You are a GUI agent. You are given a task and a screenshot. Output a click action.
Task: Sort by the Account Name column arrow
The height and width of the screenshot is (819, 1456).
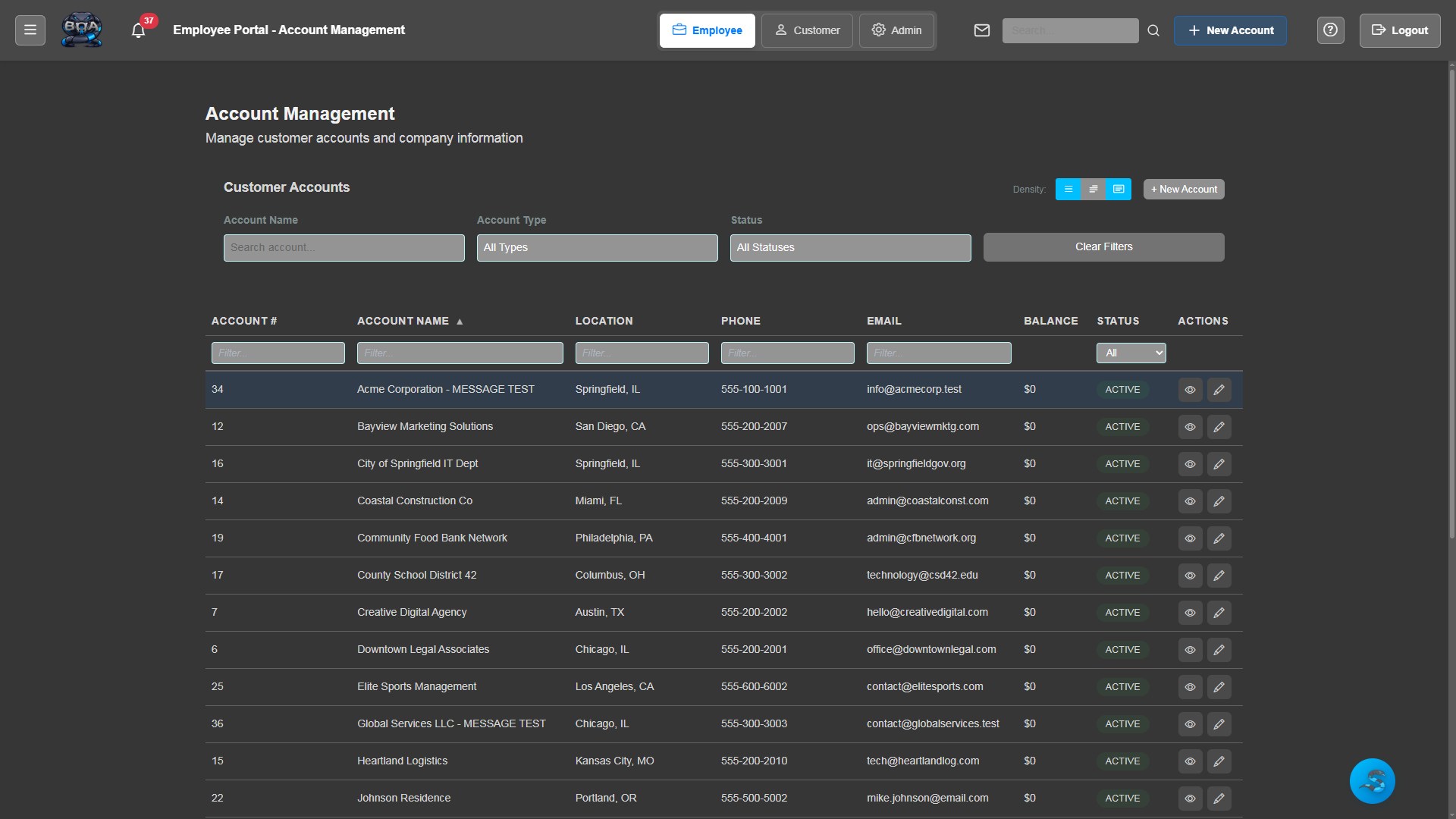(x=460, y=321)
